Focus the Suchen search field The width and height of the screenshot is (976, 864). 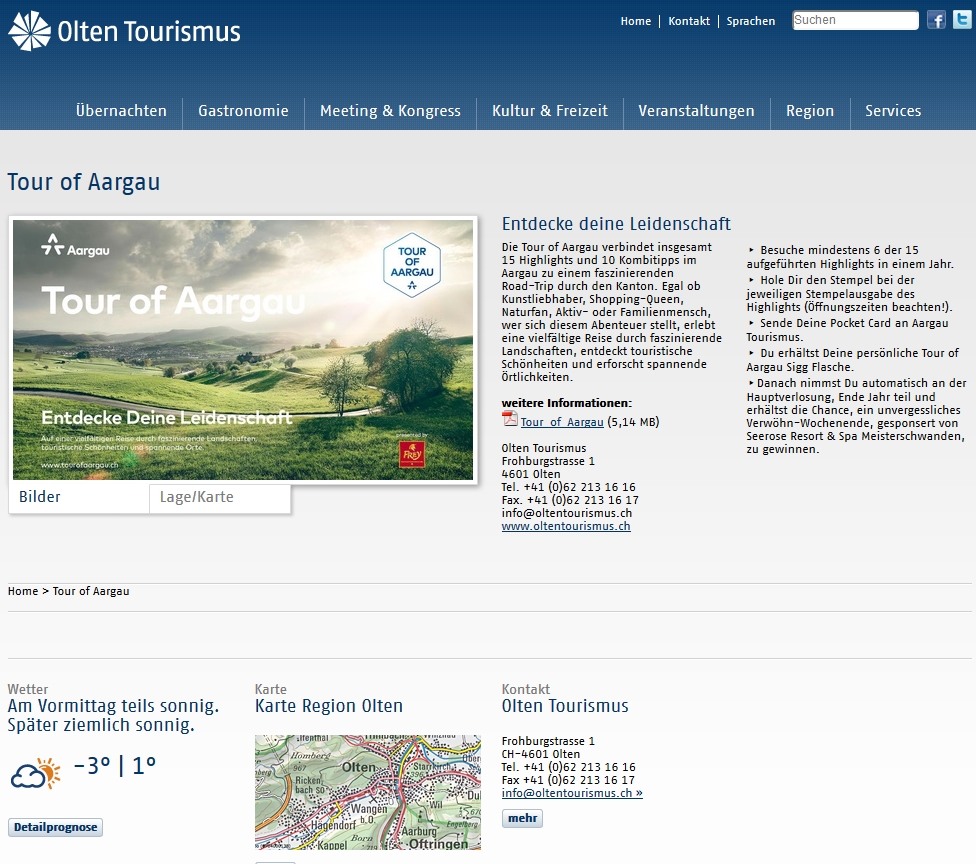click(855, 20)
